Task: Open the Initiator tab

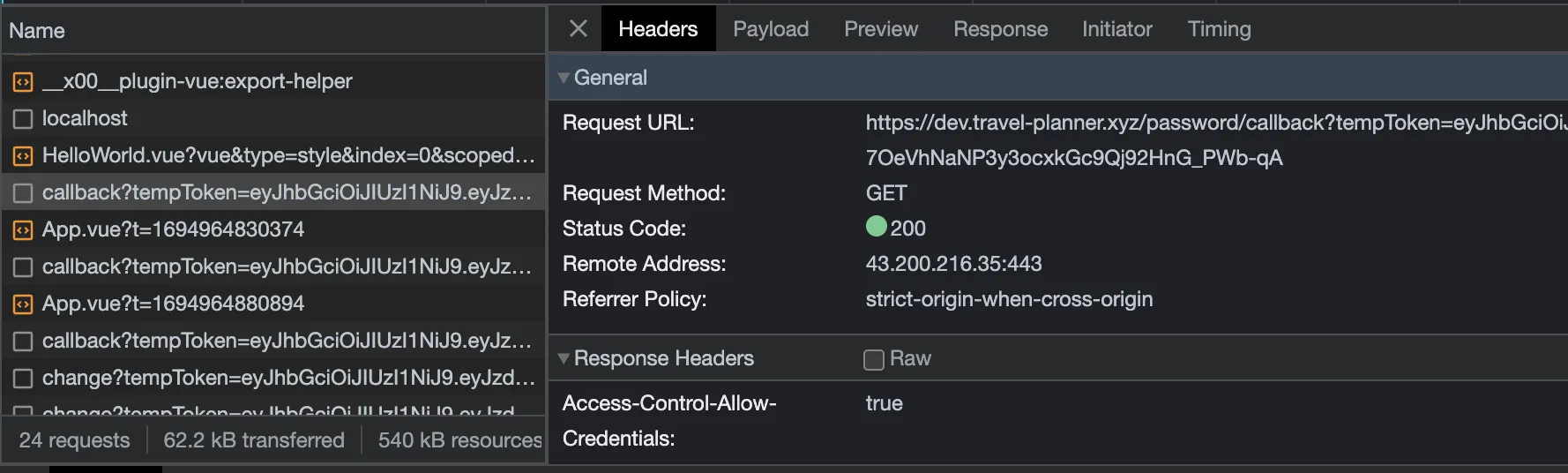Action: tap(1116, 29)
